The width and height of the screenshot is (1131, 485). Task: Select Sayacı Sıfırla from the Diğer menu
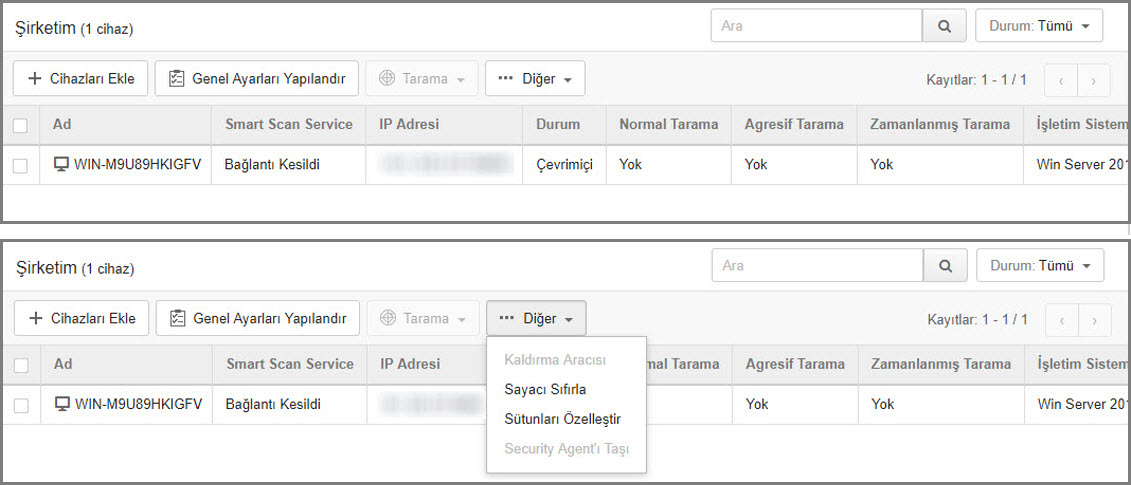coord(545,389)
